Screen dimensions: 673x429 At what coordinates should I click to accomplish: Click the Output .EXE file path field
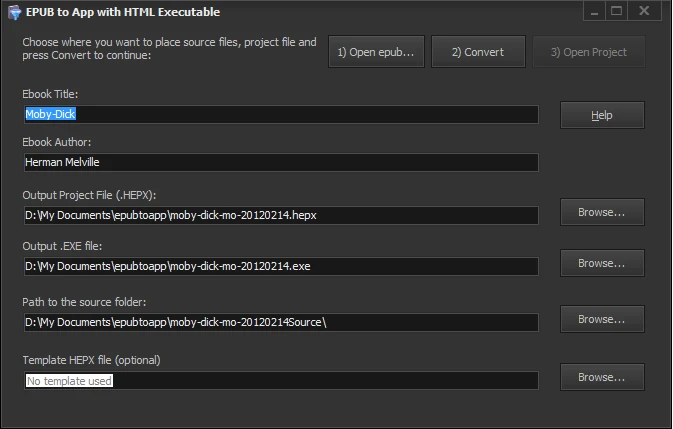[x=280, y=266]
